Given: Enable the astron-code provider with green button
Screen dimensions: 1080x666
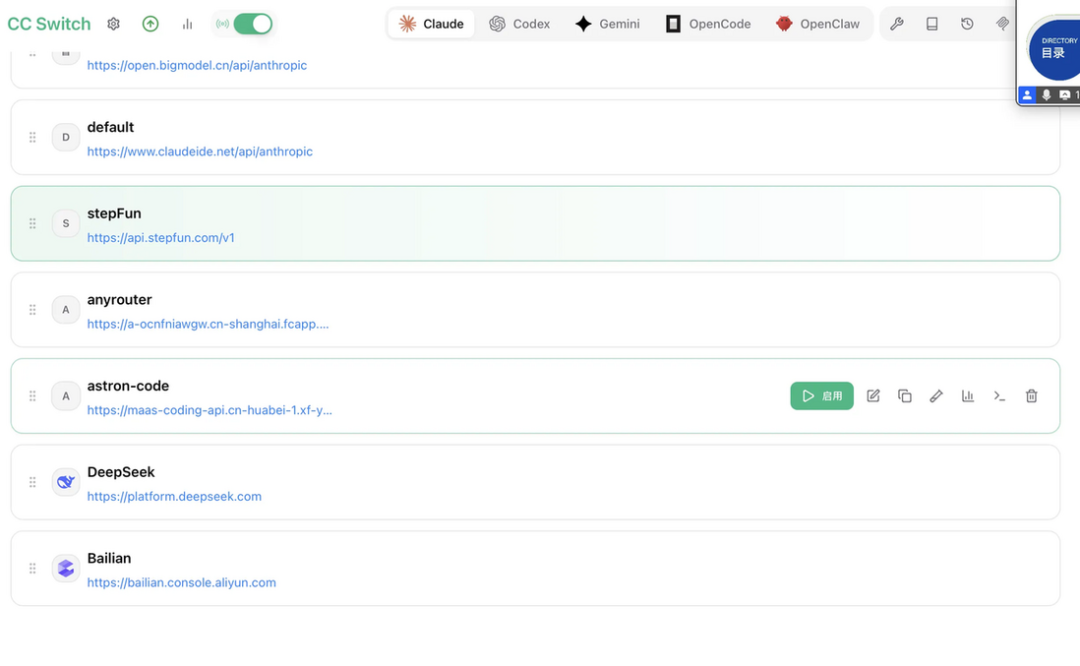Looking at the screenshot, I should coord(822,396).
